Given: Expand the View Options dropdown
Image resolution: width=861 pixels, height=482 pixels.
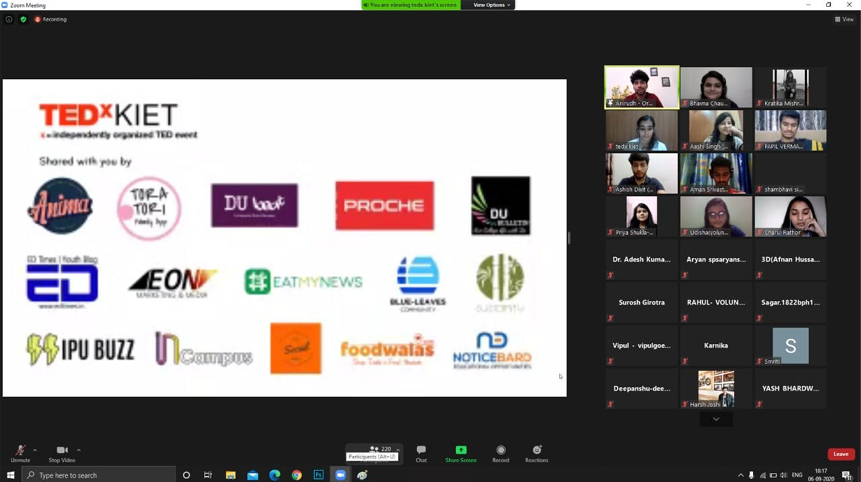Looking at the screenshot, I should point(491,5).
